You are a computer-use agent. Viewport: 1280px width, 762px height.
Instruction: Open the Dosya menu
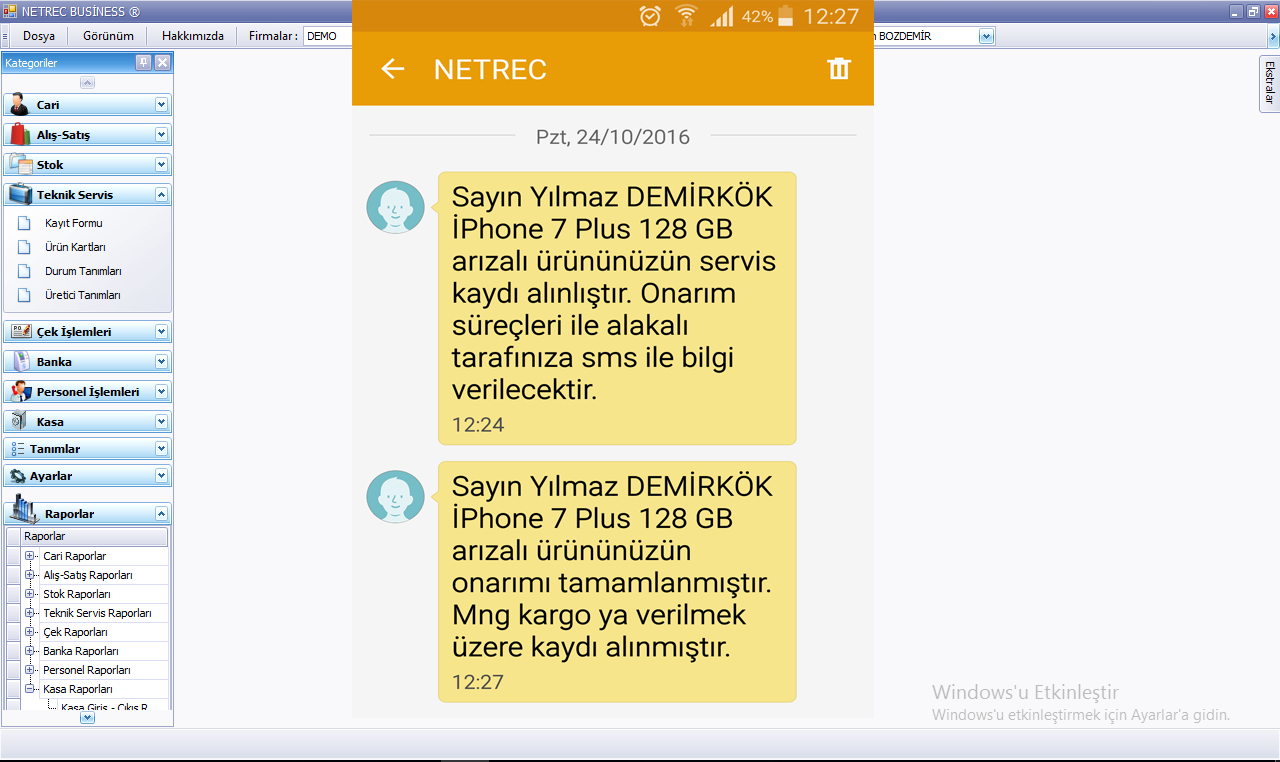pyautogui.click(x=39, y=36)
